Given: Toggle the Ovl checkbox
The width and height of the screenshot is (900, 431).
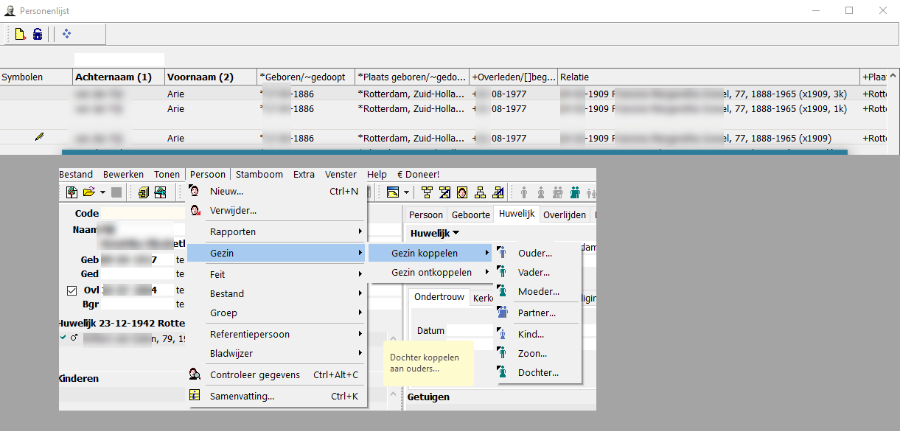Looking at the screenshot, I should [70, 291].
